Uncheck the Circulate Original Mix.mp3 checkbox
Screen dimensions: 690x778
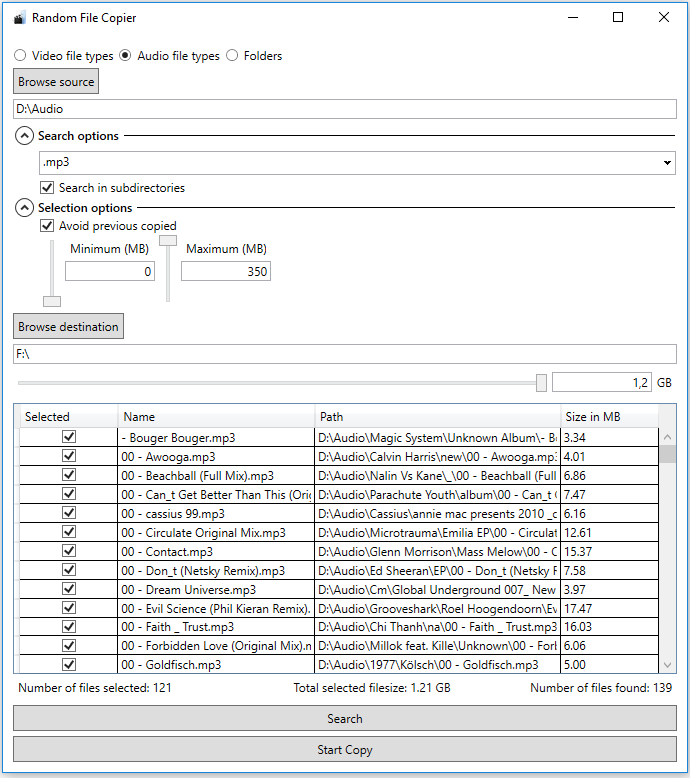69,532
